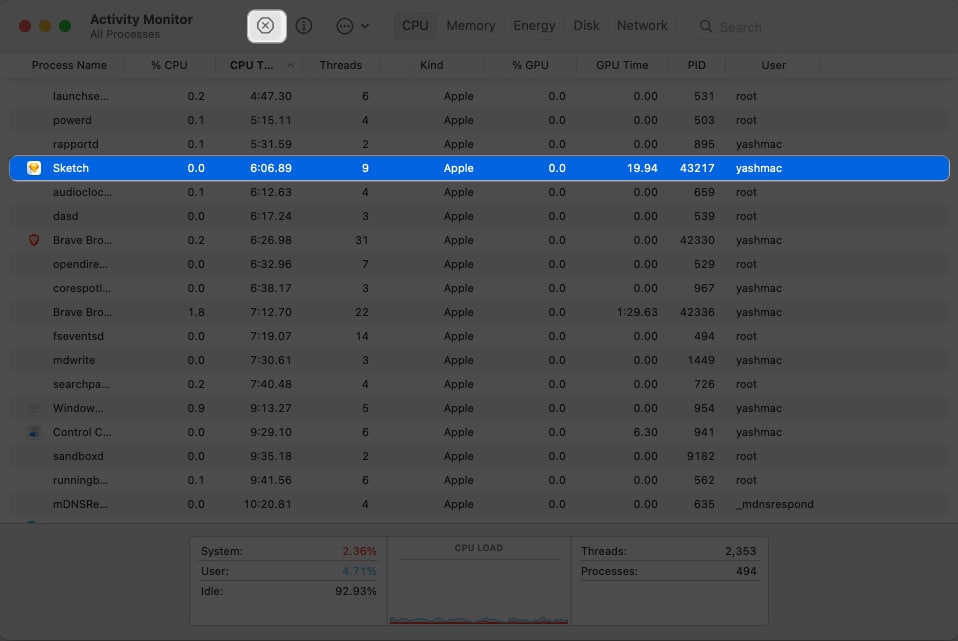Select the opendire... process row
This screenshot has height=641, width=958.
tap(479, 265)
